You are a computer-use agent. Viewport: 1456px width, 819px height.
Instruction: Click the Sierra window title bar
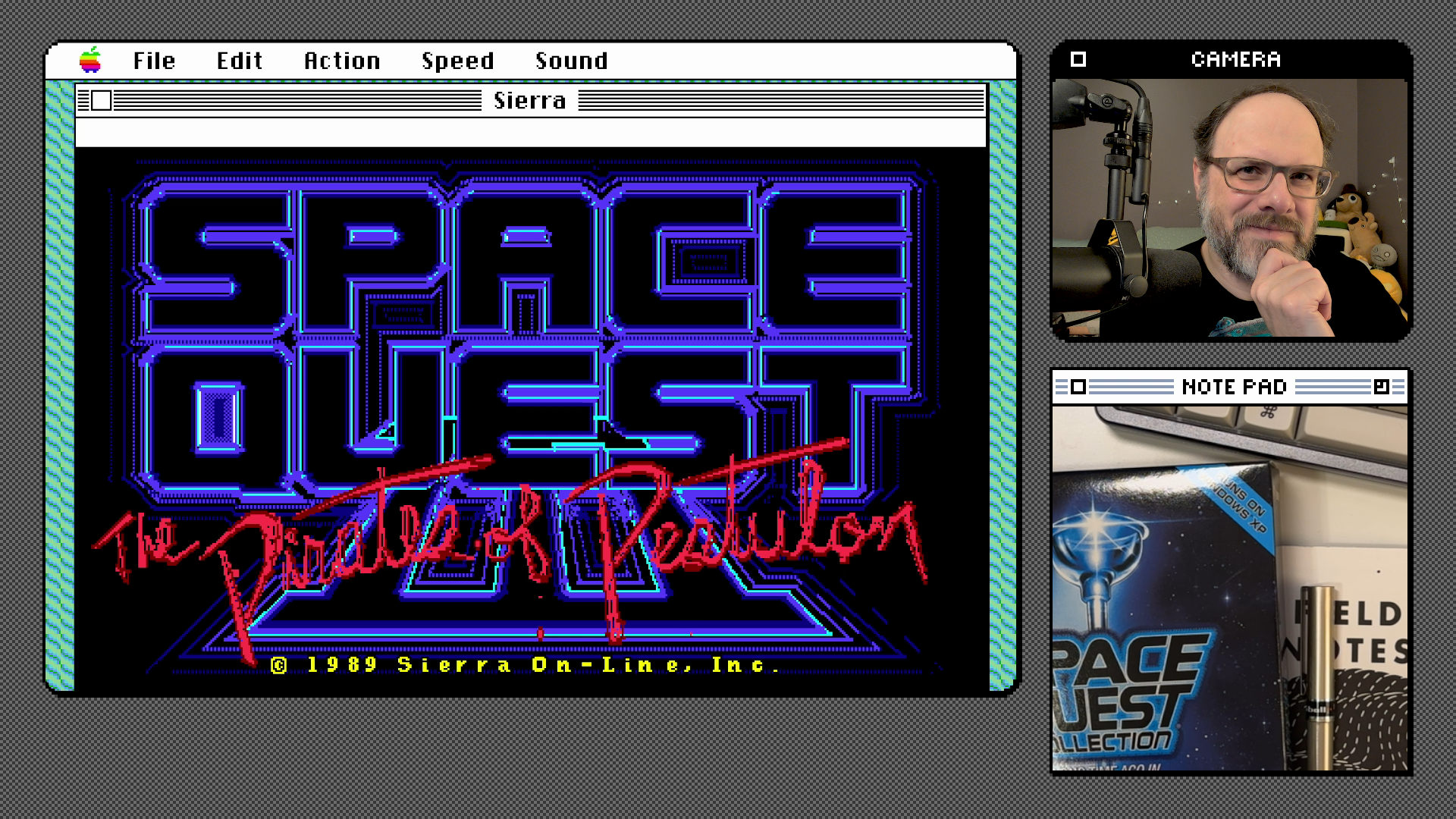pos(530,100)
